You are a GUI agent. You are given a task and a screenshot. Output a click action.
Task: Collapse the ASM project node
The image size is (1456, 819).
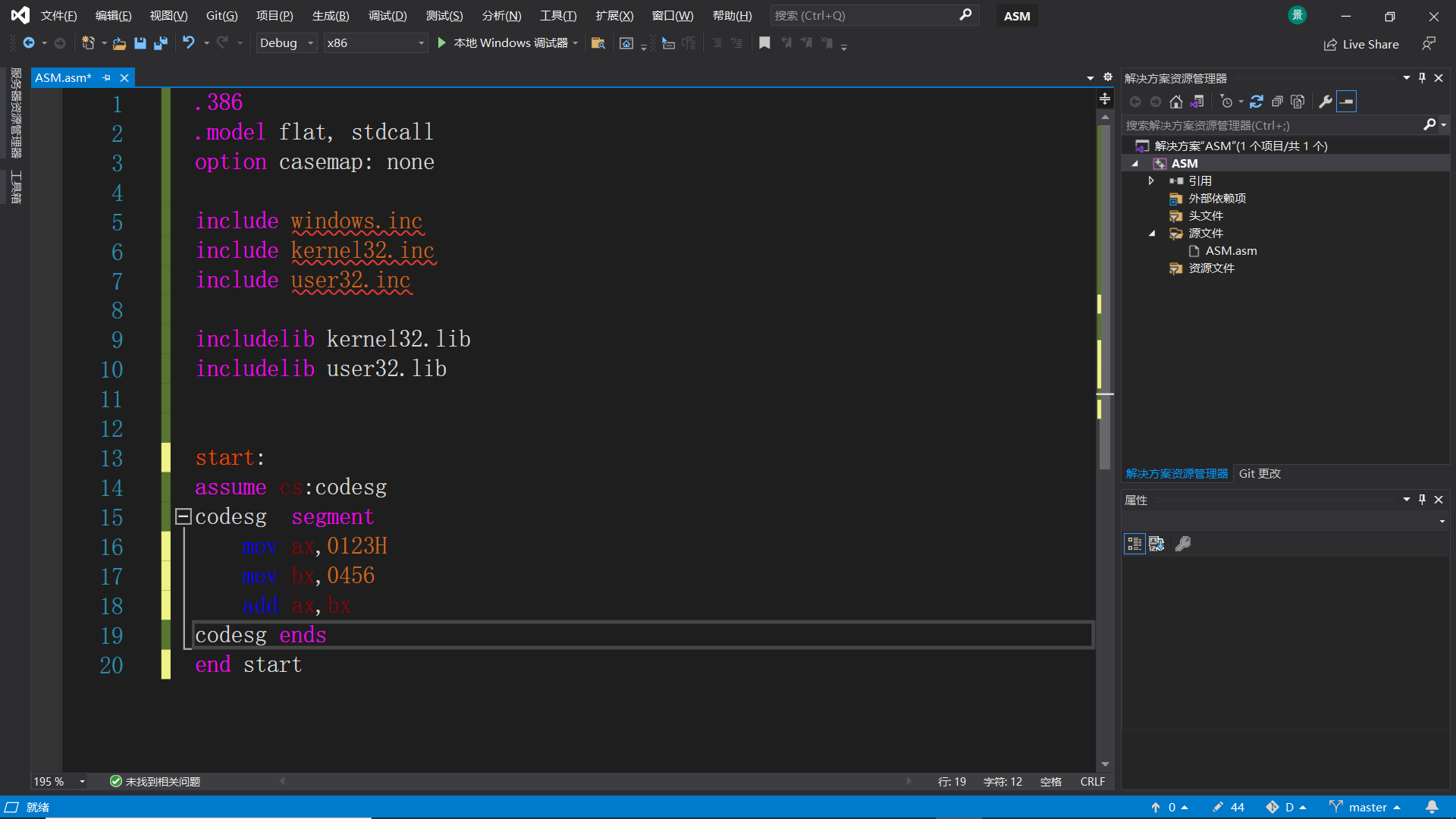(1135, 164)
